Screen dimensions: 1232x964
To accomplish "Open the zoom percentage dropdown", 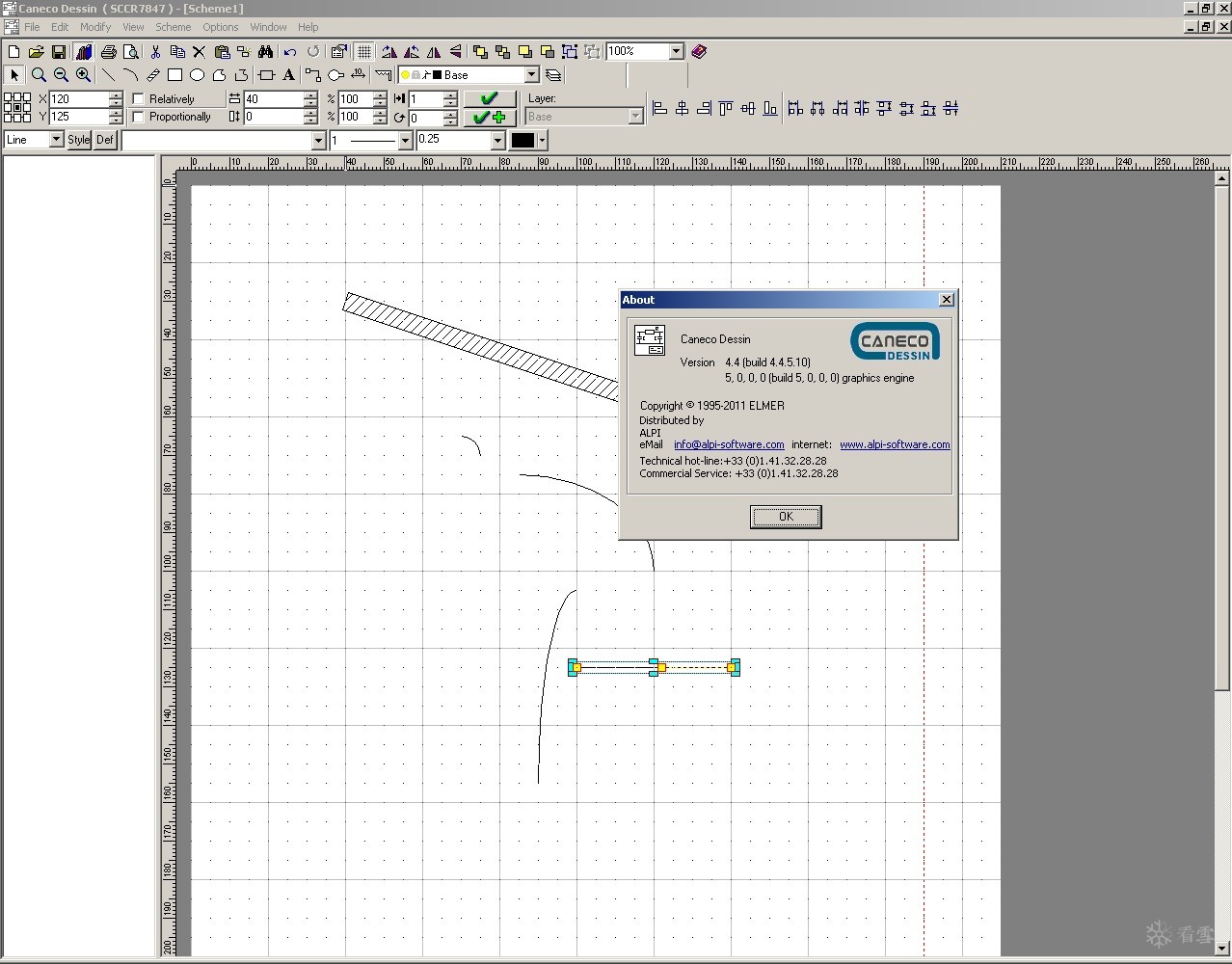I will tap(677, 51).
